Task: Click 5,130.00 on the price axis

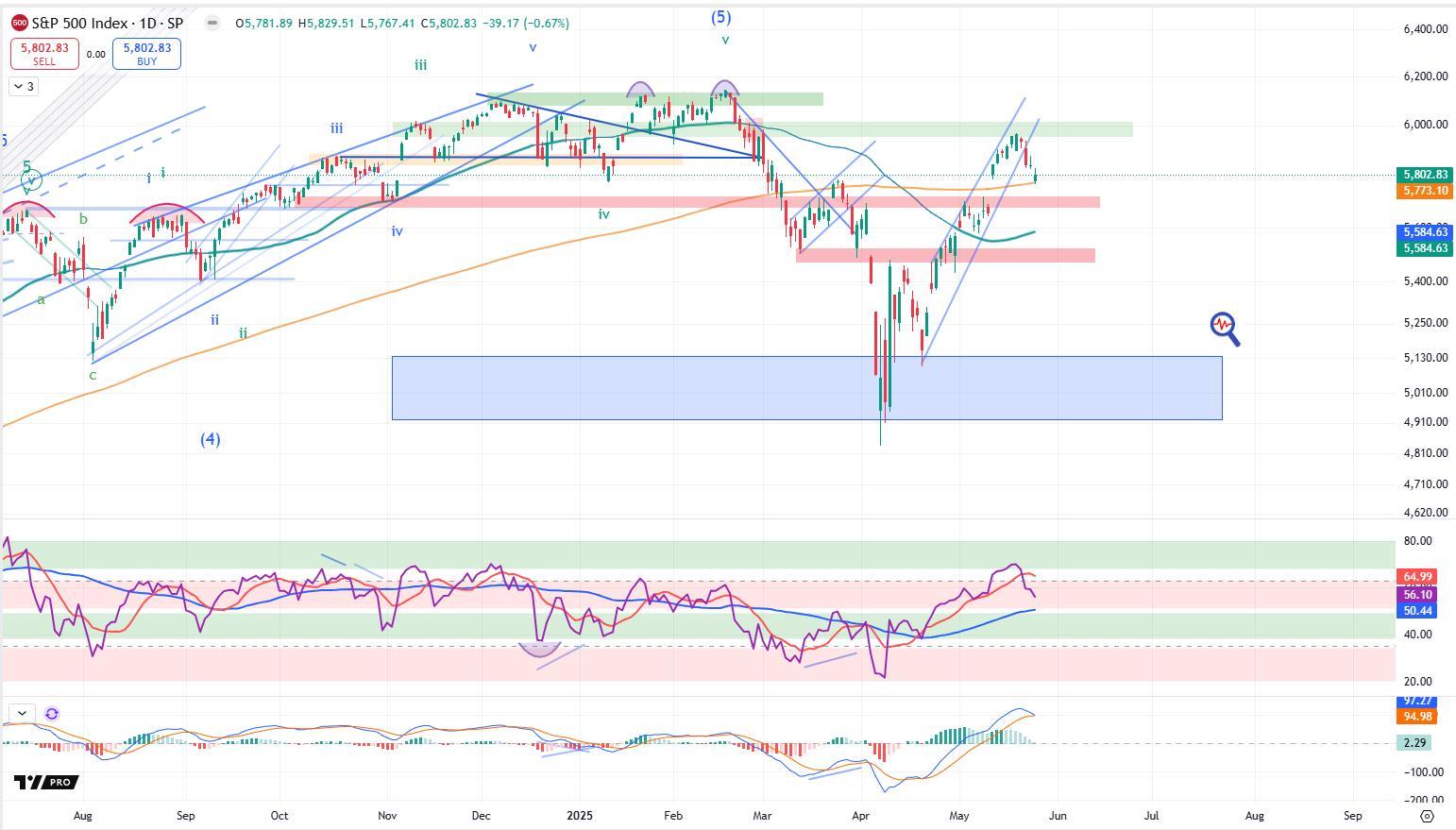Action: coord(1425,358)
